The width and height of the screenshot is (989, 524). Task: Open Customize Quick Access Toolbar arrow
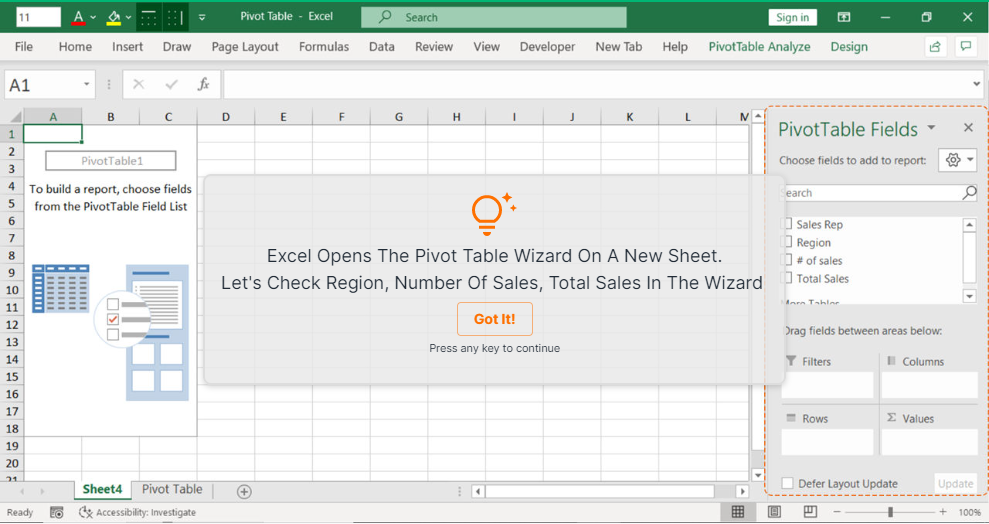click(x=202, y=17)
